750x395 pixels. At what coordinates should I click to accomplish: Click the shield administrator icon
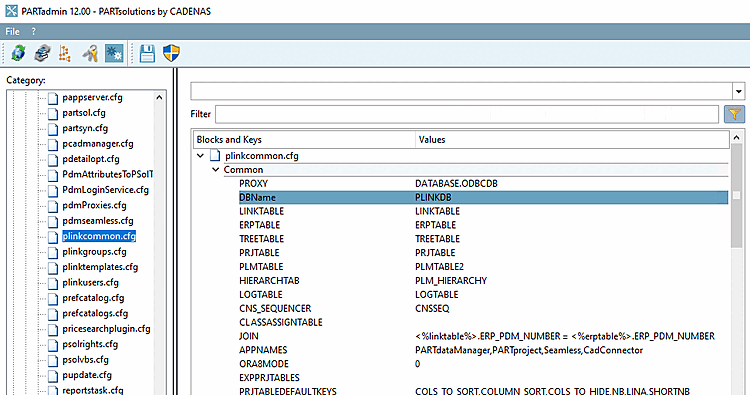[171, 53]
